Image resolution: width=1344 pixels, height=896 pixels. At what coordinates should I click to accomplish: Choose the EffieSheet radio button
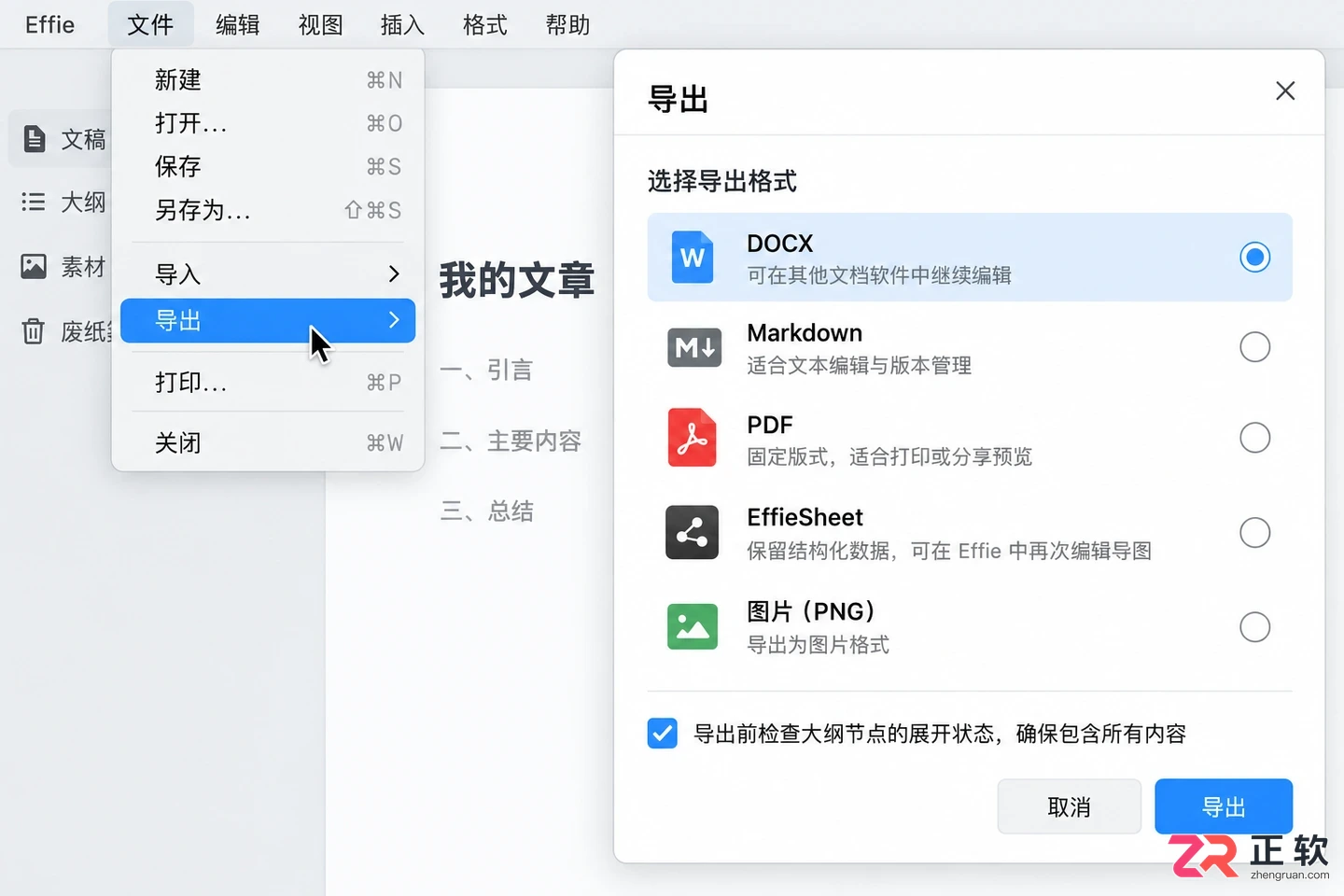(1254, 533)
